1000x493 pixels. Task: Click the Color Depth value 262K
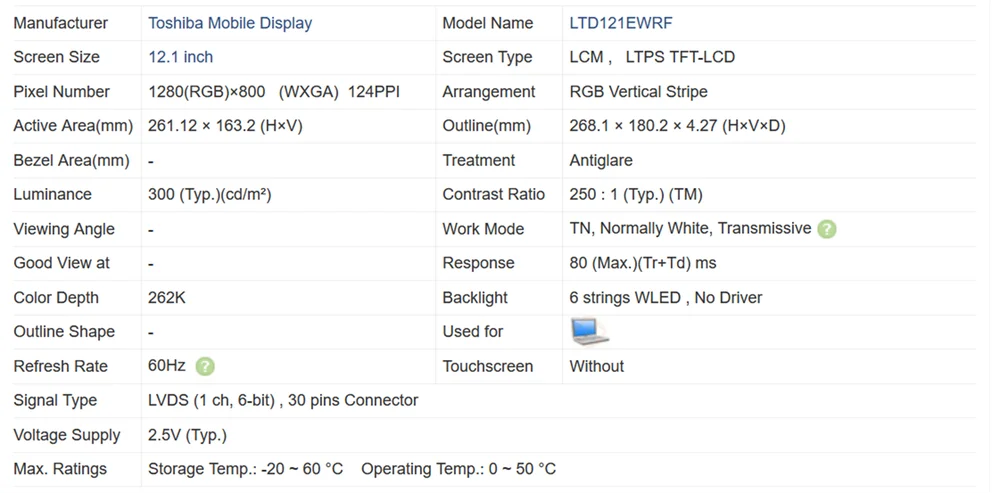[x=167, y=298]
